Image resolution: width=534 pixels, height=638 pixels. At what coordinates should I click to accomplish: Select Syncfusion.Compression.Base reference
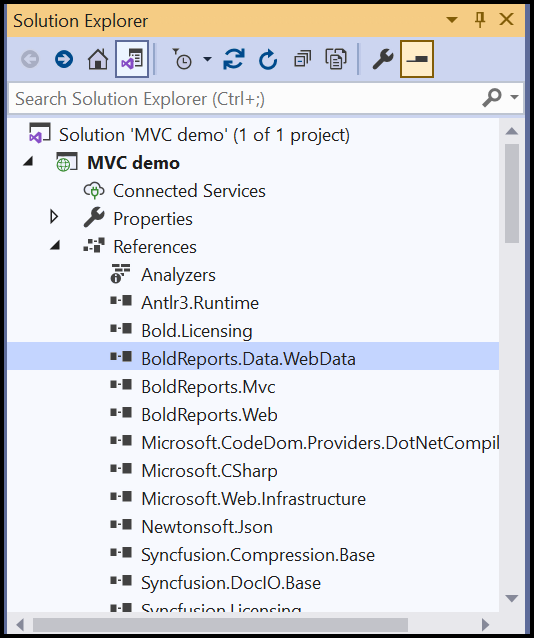[258, 555]
